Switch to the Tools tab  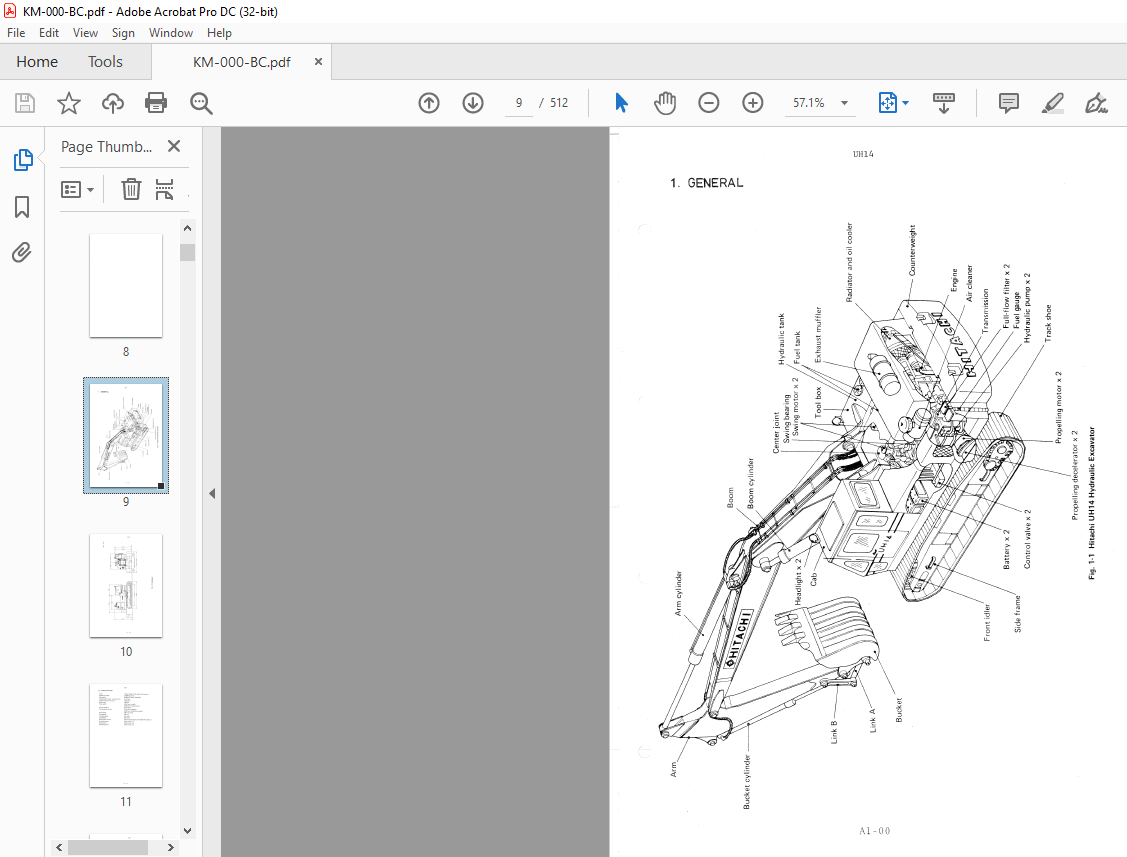click(105, 62)
